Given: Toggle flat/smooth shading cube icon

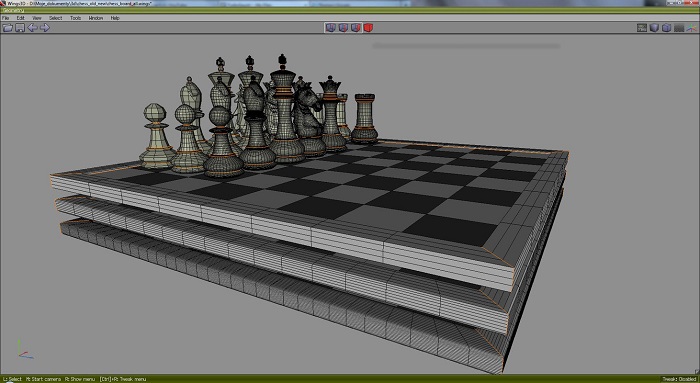Looking at the screenshot, I should (654, 28).
